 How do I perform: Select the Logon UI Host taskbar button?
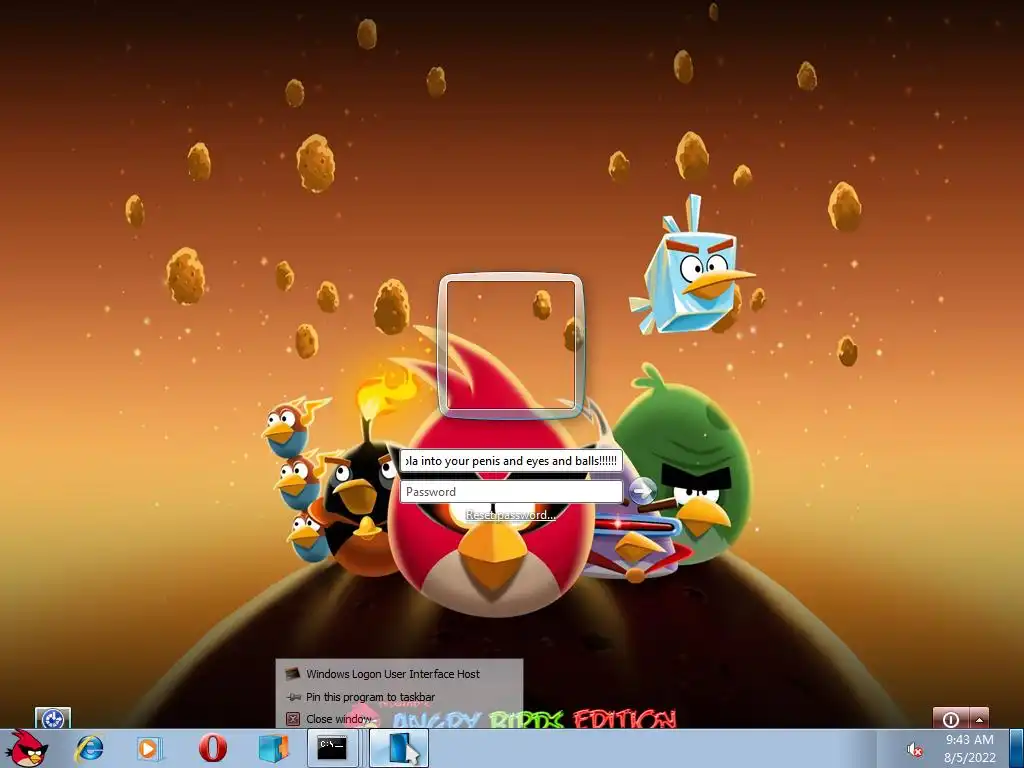(400, 748)
